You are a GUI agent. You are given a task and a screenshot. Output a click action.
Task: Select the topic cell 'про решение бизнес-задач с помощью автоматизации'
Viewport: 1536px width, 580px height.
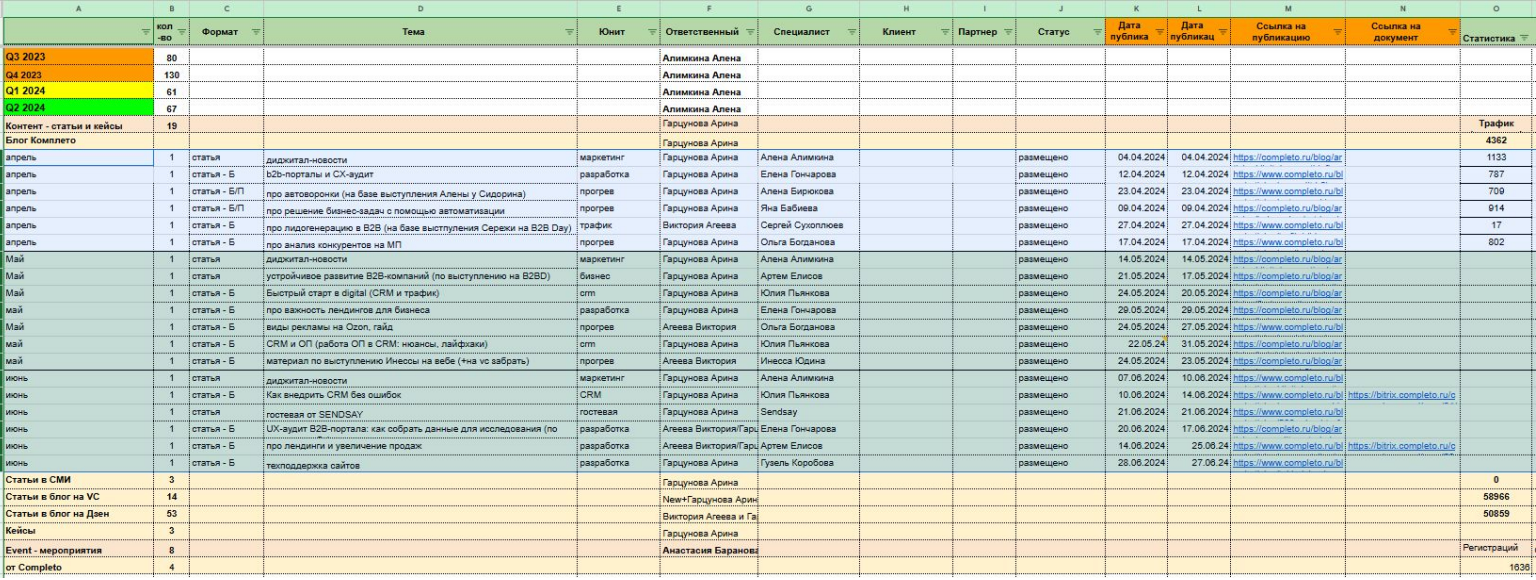420,209
